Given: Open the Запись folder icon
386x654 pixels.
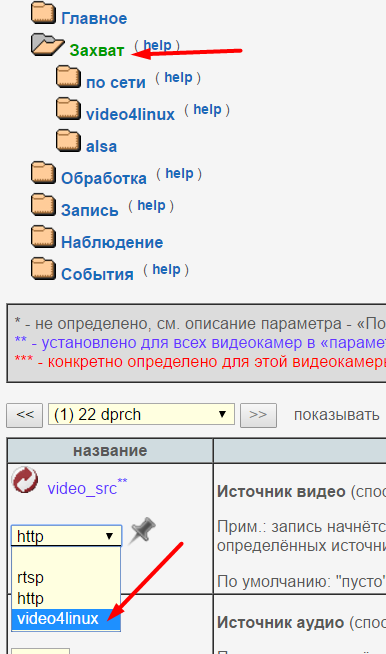Looking at the screenshot, I should pyautogui.click(x=43, y=205).
